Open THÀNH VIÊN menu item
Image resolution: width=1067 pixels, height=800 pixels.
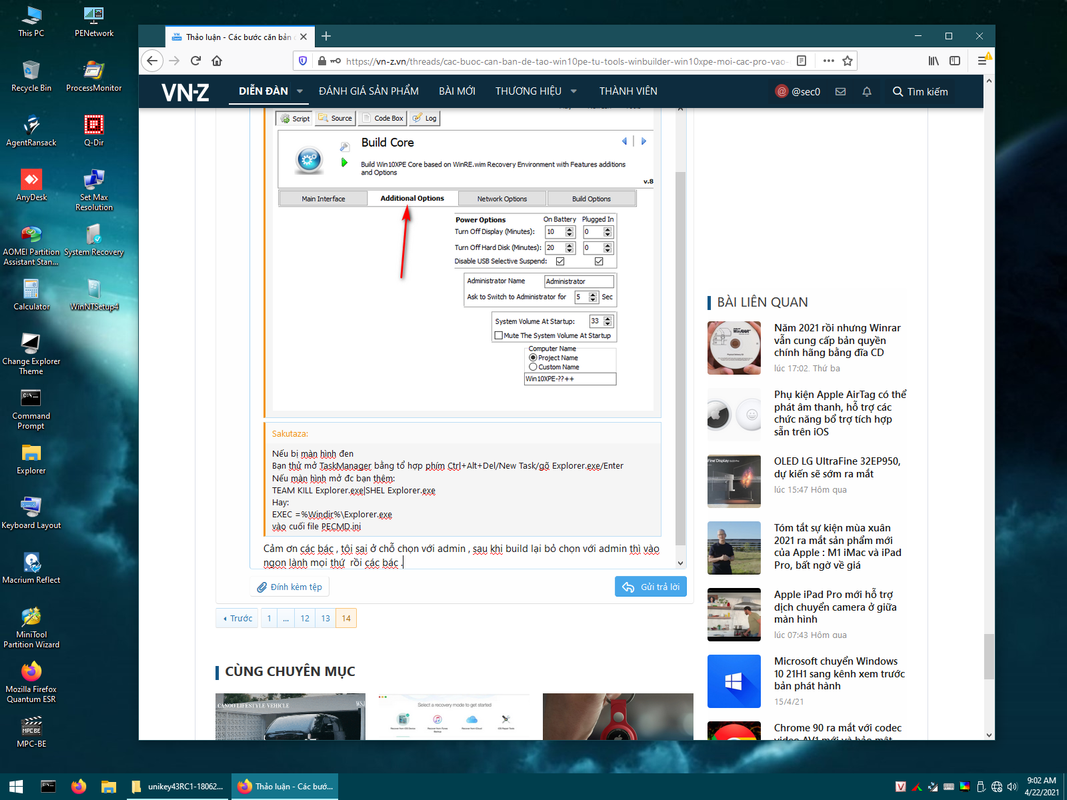tap(628, 91)
